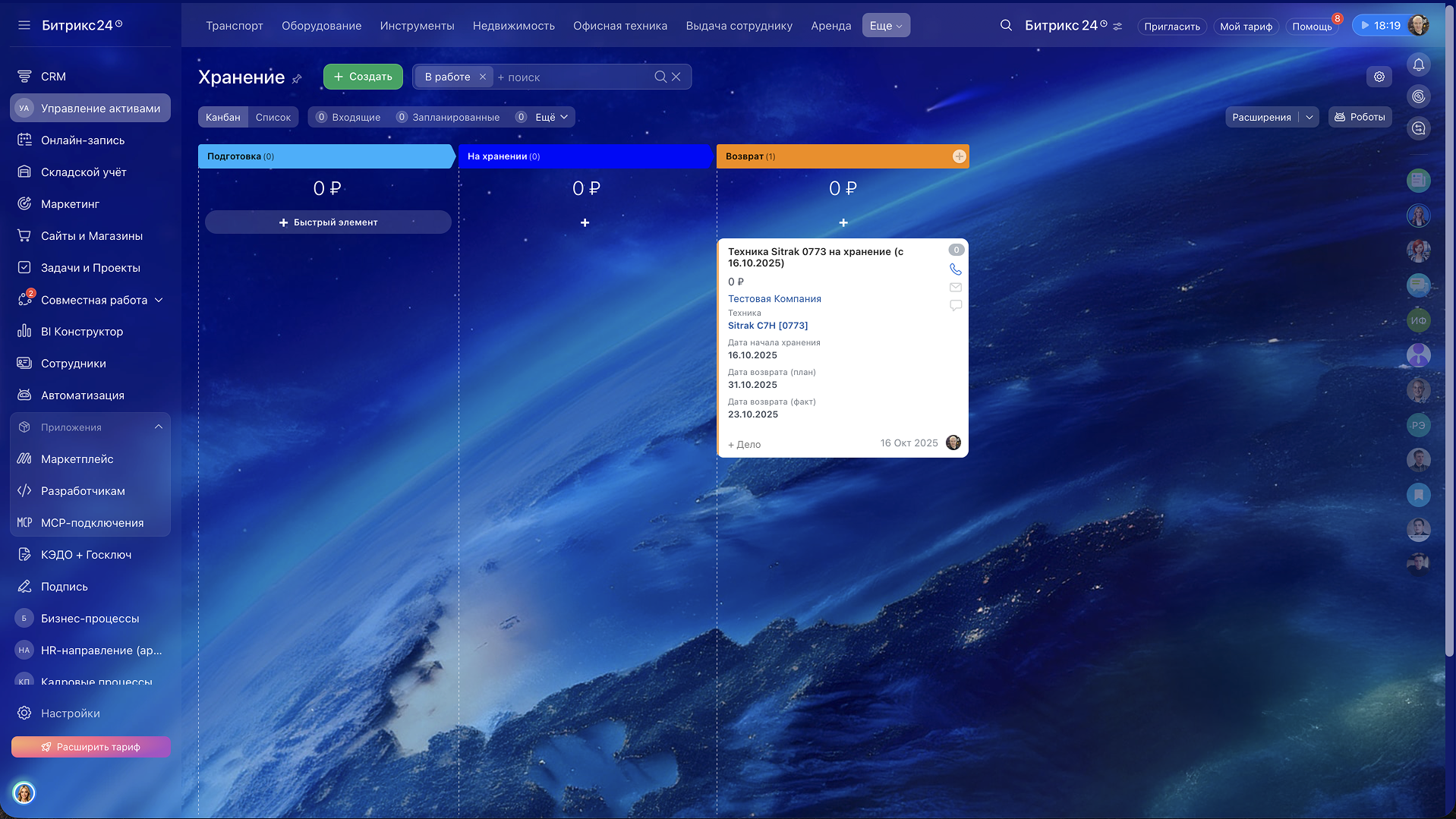Add an item in Возврат column
Viewport: 1456px width, 819px height.
click(843, 222)
